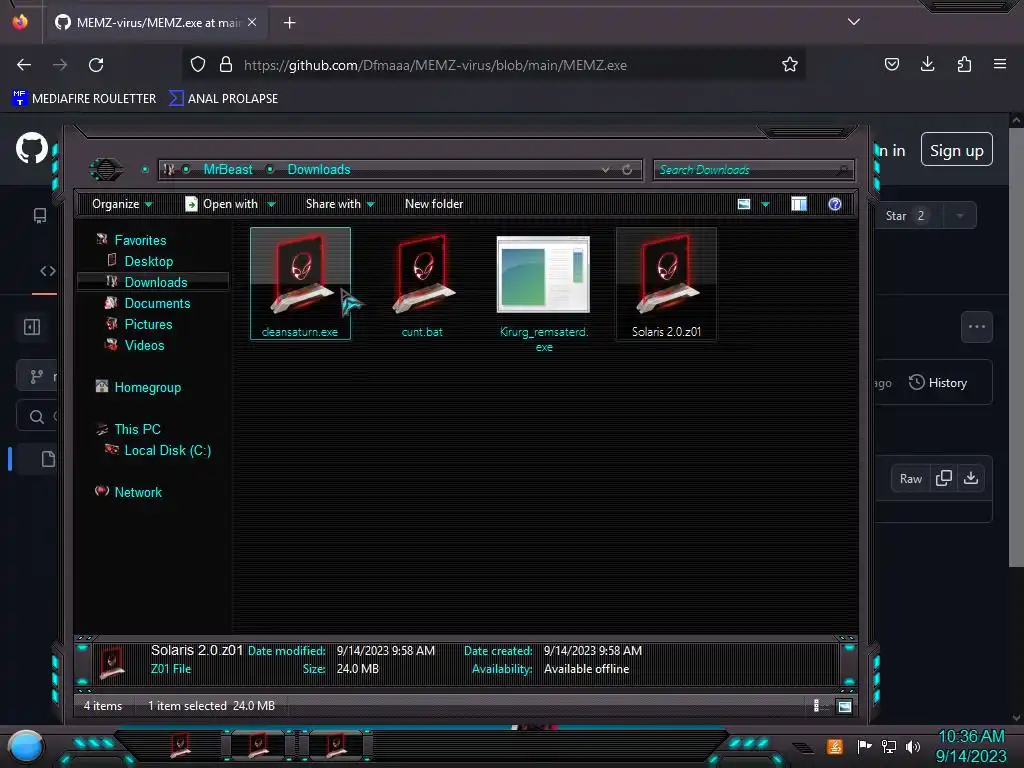Click the tracking protection shield icon

pos(198,65)
